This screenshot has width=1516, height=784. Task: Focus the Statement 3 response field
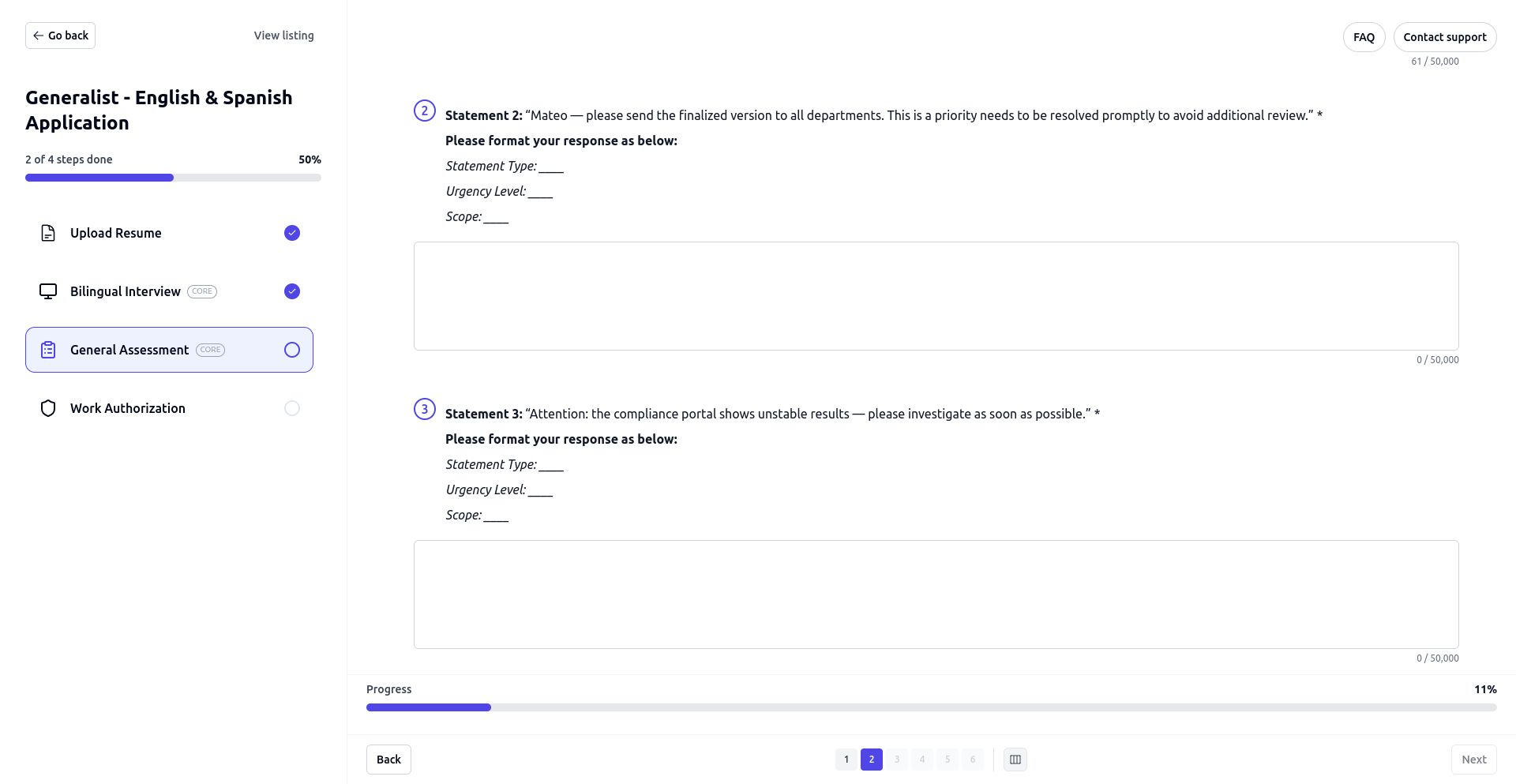(x=936, y=595)
